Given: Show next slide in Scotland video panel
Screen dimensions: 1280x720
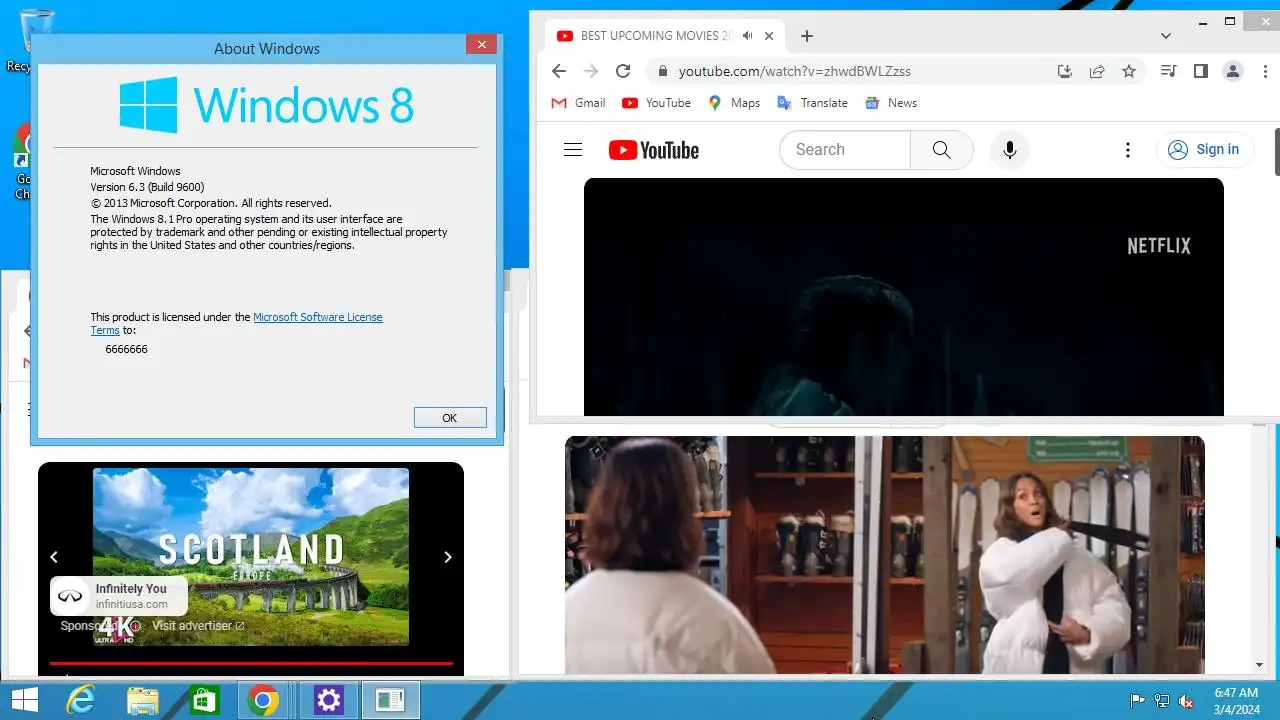Looking at the screenshot, I should tap(448, 557).
